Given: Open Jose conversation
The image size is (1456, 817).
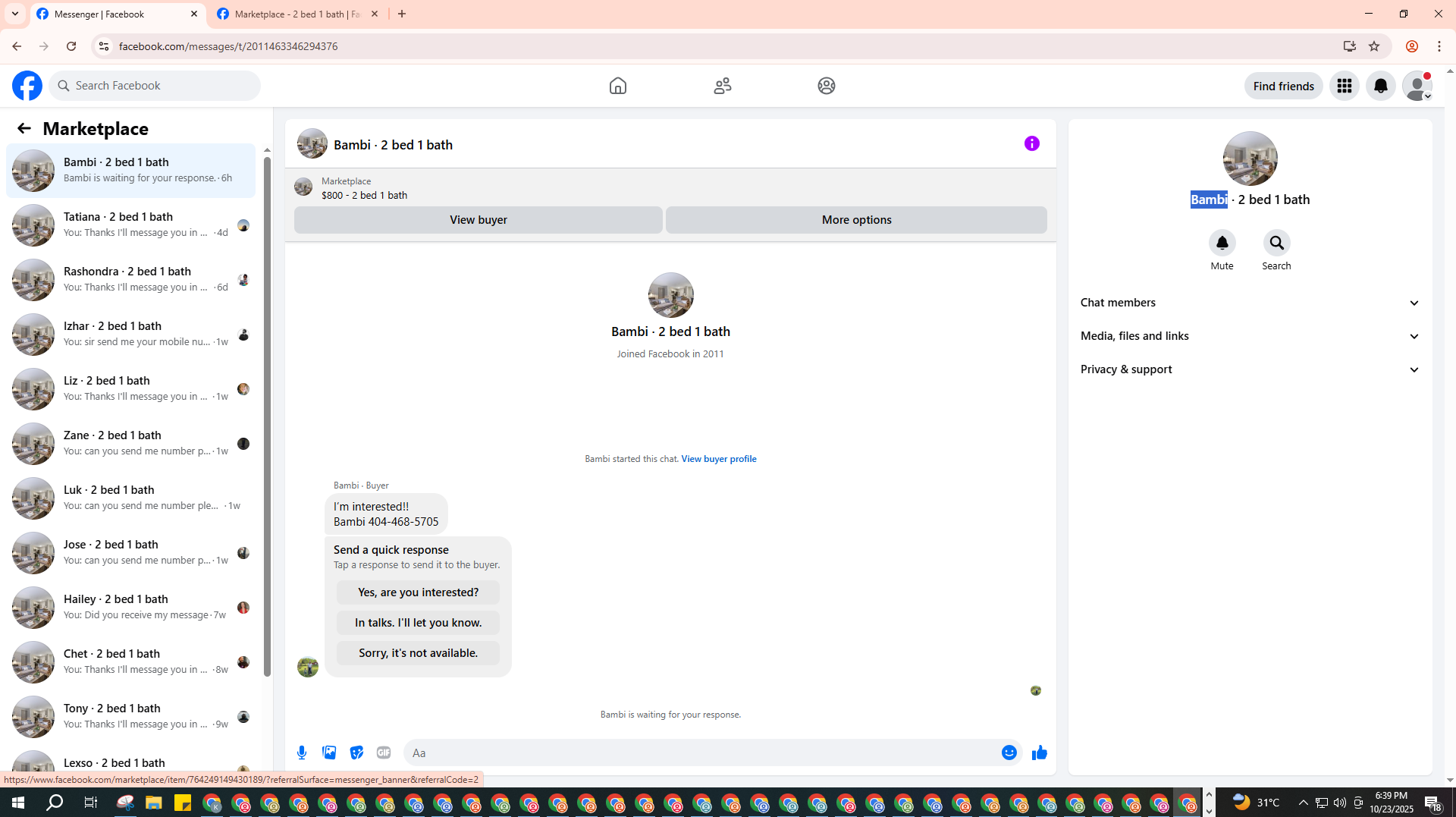Looking at the screenshot, I should 131,552.
